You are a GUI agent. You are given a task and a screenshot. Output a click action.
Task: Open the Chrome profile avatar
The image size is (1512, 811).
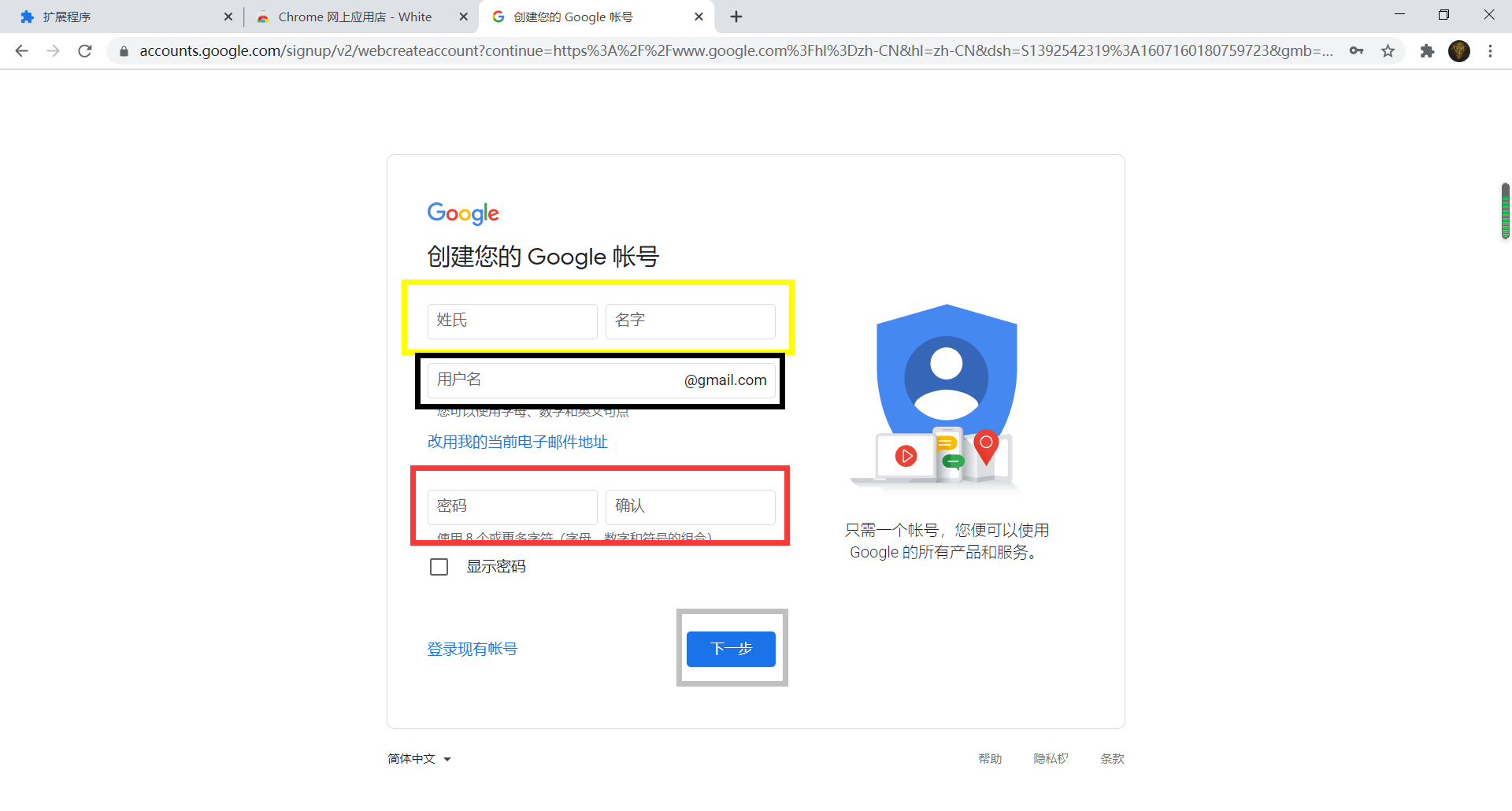(1459, 51)
